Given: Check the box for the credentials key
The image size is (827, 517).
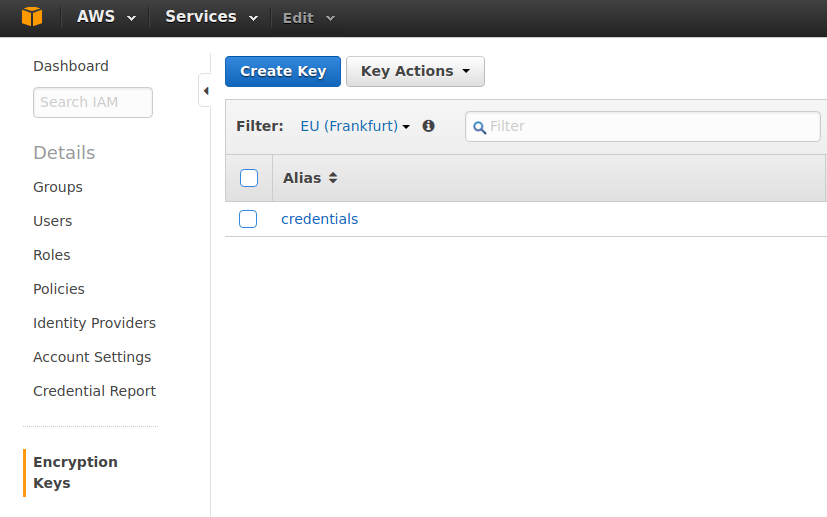Looking at the screenshot, I should click(248, 219).
